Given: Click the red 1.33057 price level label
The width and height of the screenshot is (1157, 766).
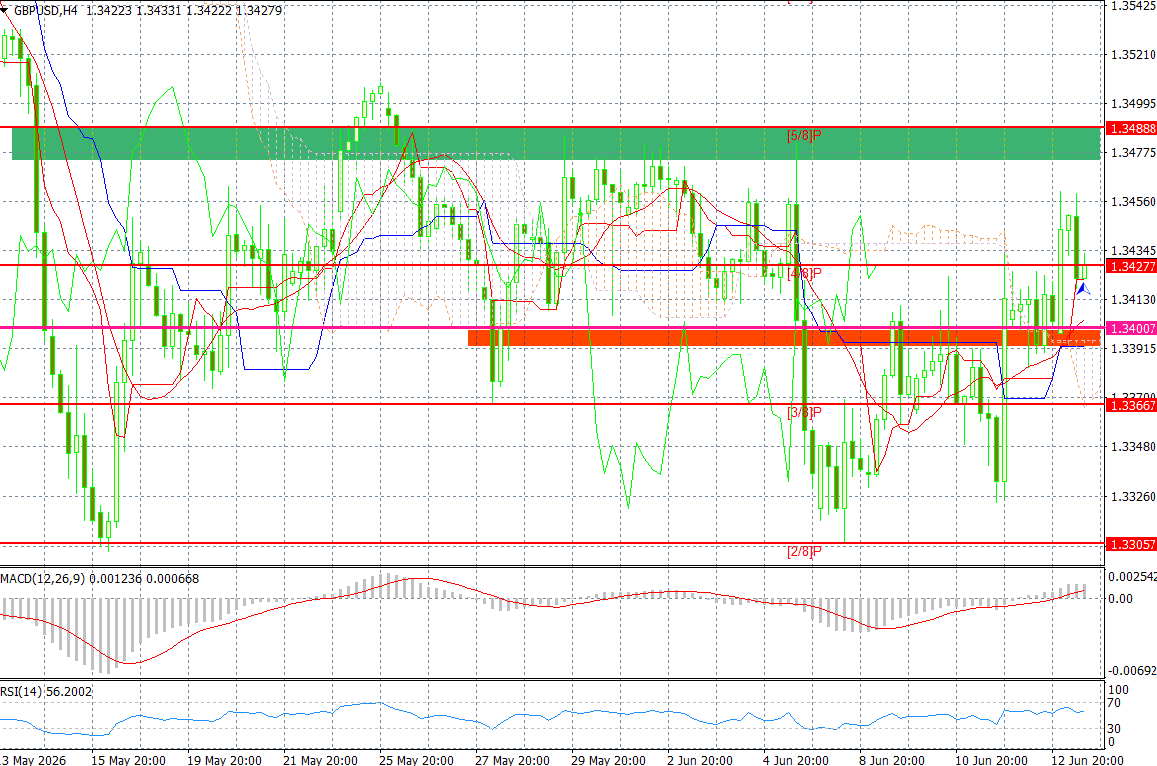Looking at the screenshot, I should point(1133,545).
